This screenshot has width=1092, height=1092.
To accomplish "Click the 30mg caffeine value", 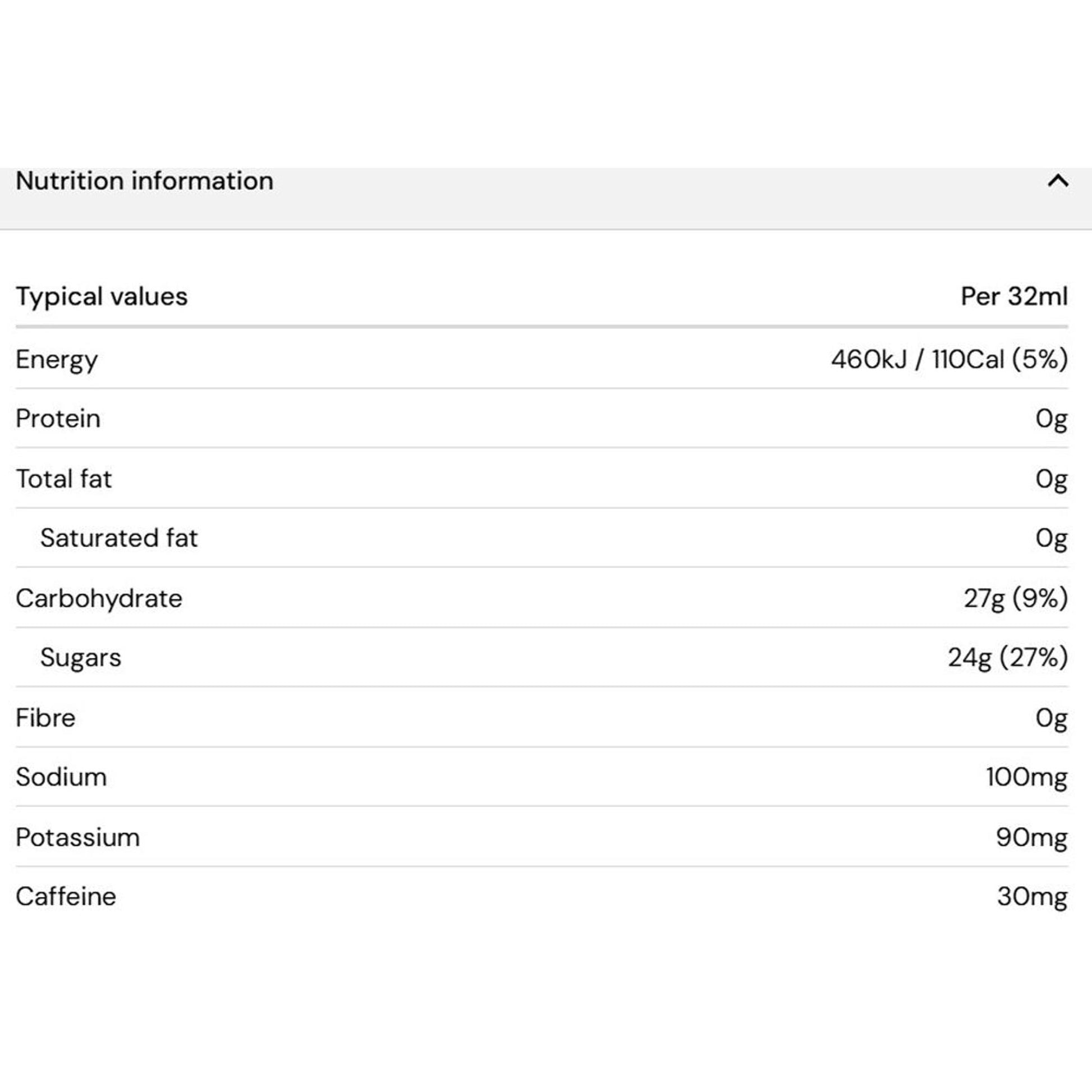I will pyautogui.click(x=1033, y=897).
